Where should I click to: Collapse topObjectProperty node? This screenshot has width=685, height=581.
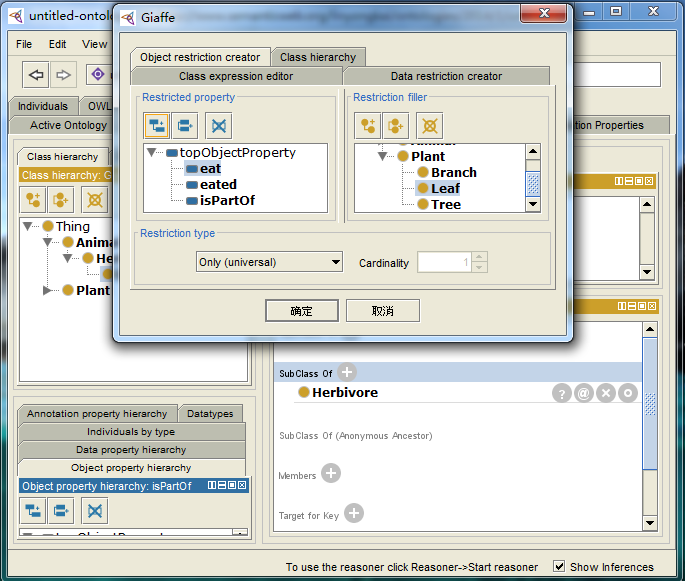(152, 152)
